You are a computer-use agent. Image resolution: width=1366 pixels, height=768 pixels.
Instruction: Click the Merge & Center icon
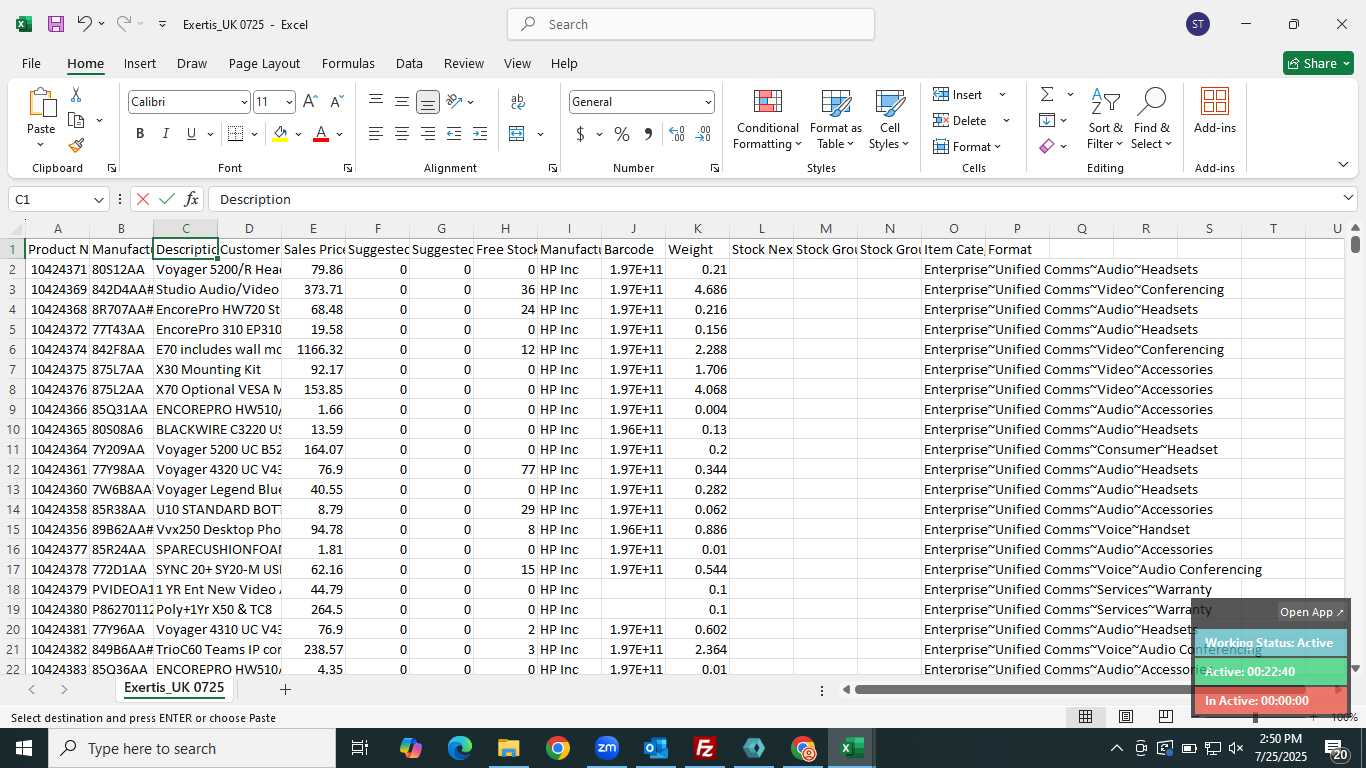pos(517,134)
